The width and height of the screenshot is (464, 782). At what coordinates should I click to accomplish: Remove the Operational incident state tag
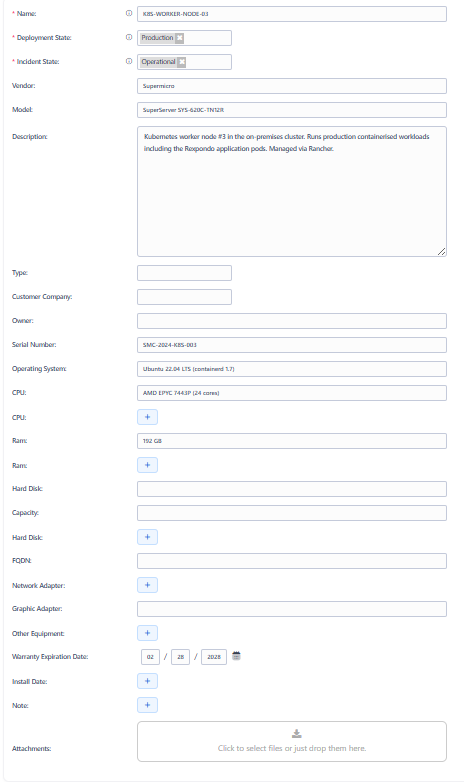coord(182,62)
